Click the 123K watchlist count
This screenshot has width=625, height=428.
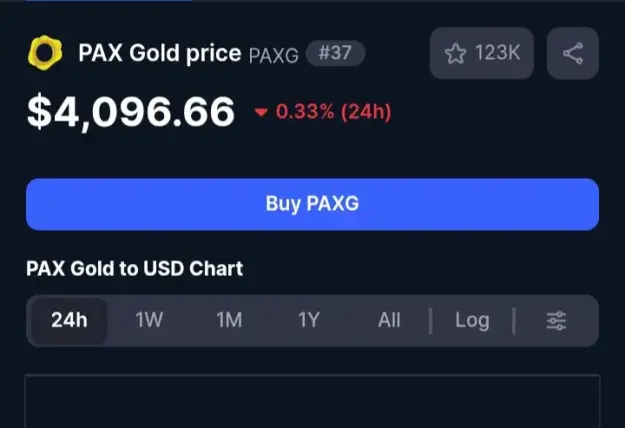tap(498, 53)
